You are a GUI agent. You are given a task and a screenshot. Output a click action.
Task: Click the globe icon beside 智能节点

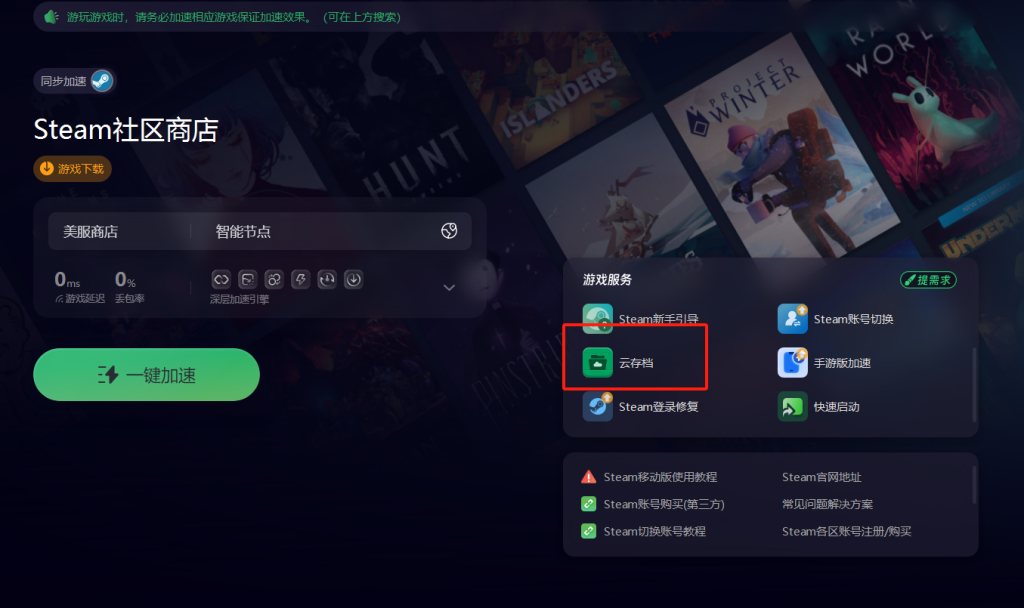pyautogui.click(x=449, y=231)
